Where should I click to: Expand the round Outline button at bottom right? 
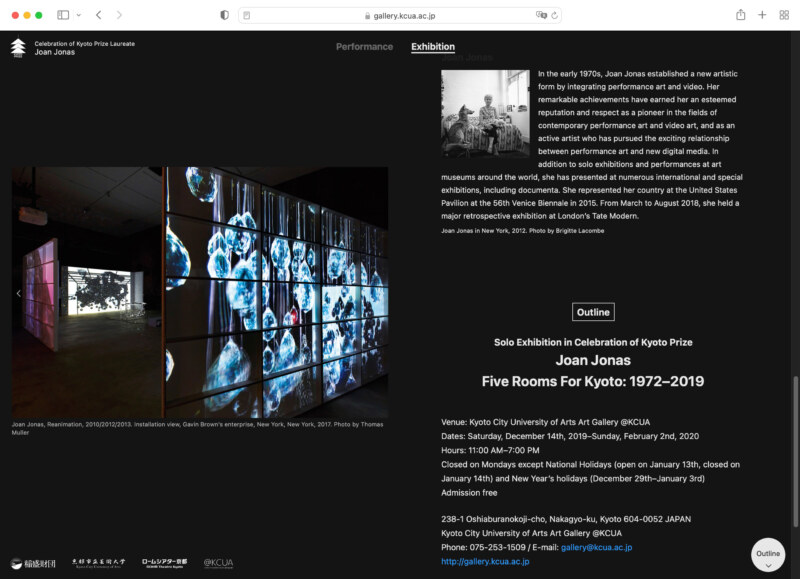(x=768, y=555)
